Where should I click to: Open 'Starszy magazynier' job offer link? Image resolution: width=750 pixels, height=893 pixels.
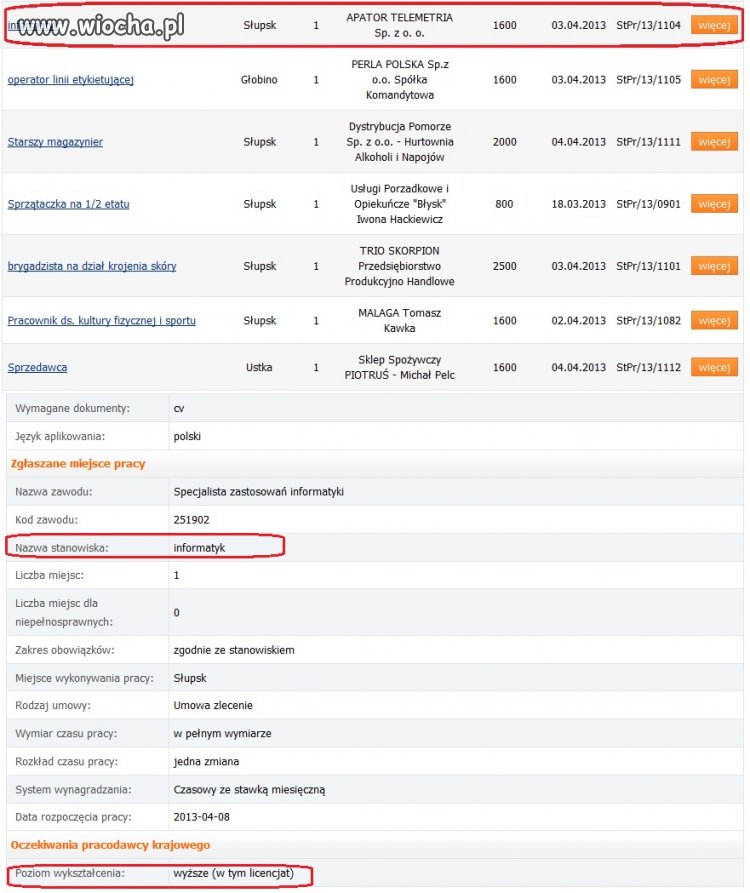[55, 142]
